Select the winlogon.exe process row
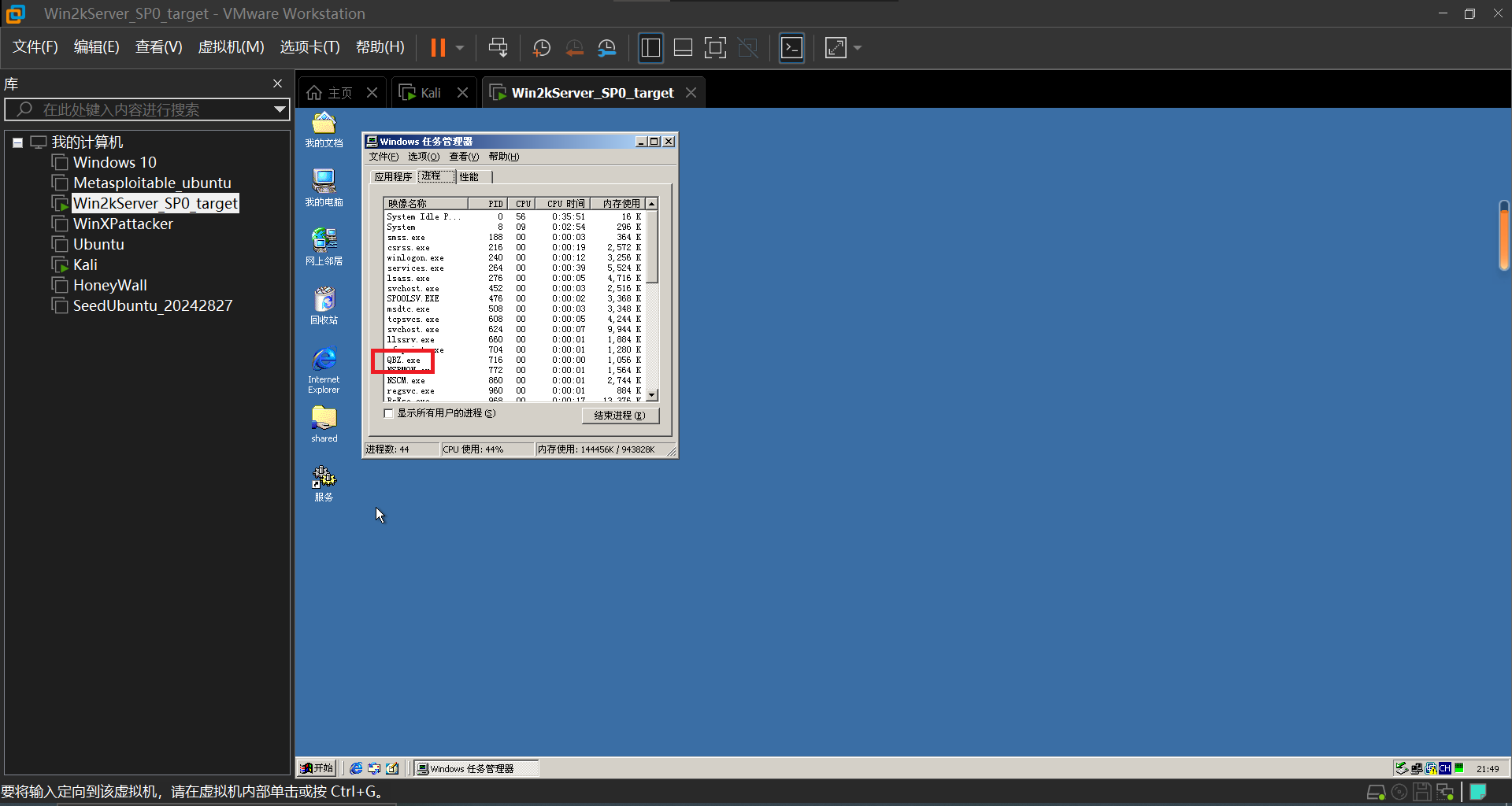Screen dimensions: 1512x806 514,258
